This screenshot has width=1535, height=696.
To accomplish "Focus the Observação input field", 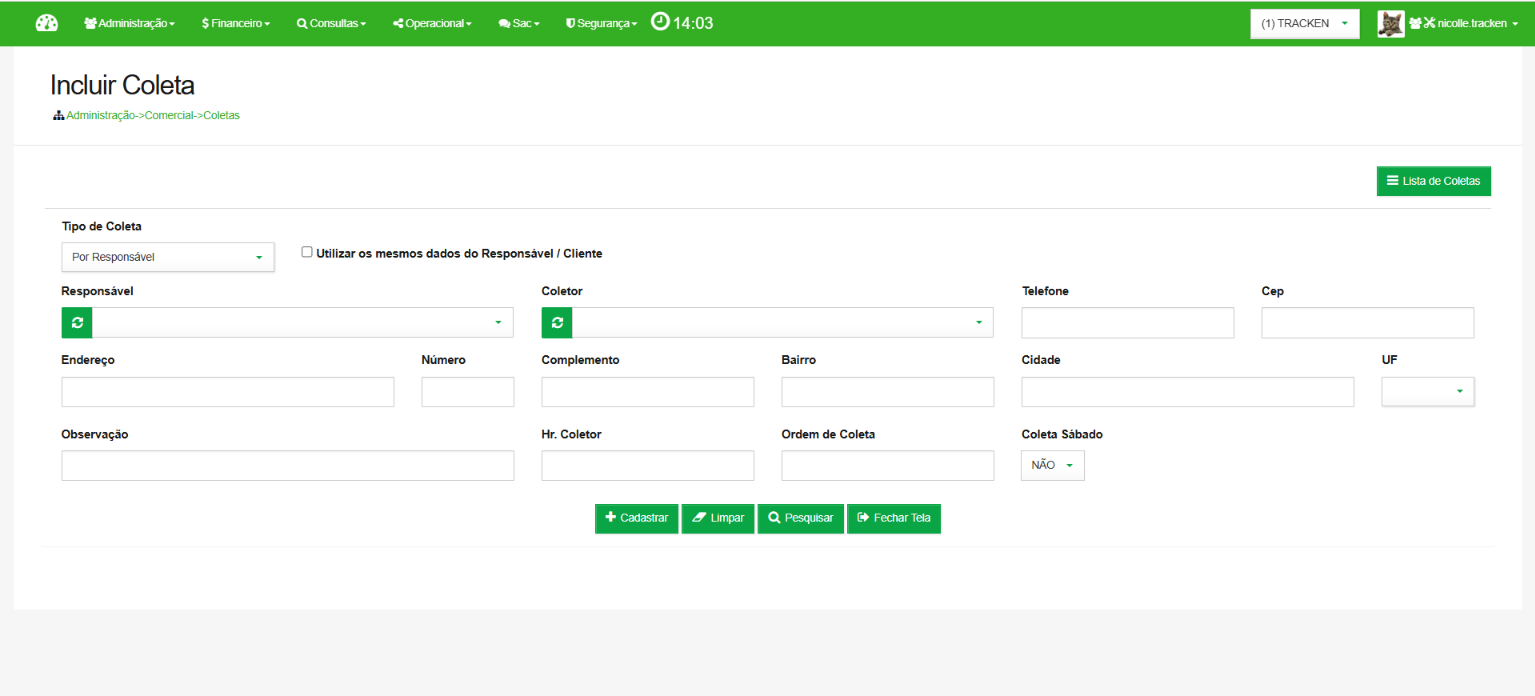I will pos(288,466).
